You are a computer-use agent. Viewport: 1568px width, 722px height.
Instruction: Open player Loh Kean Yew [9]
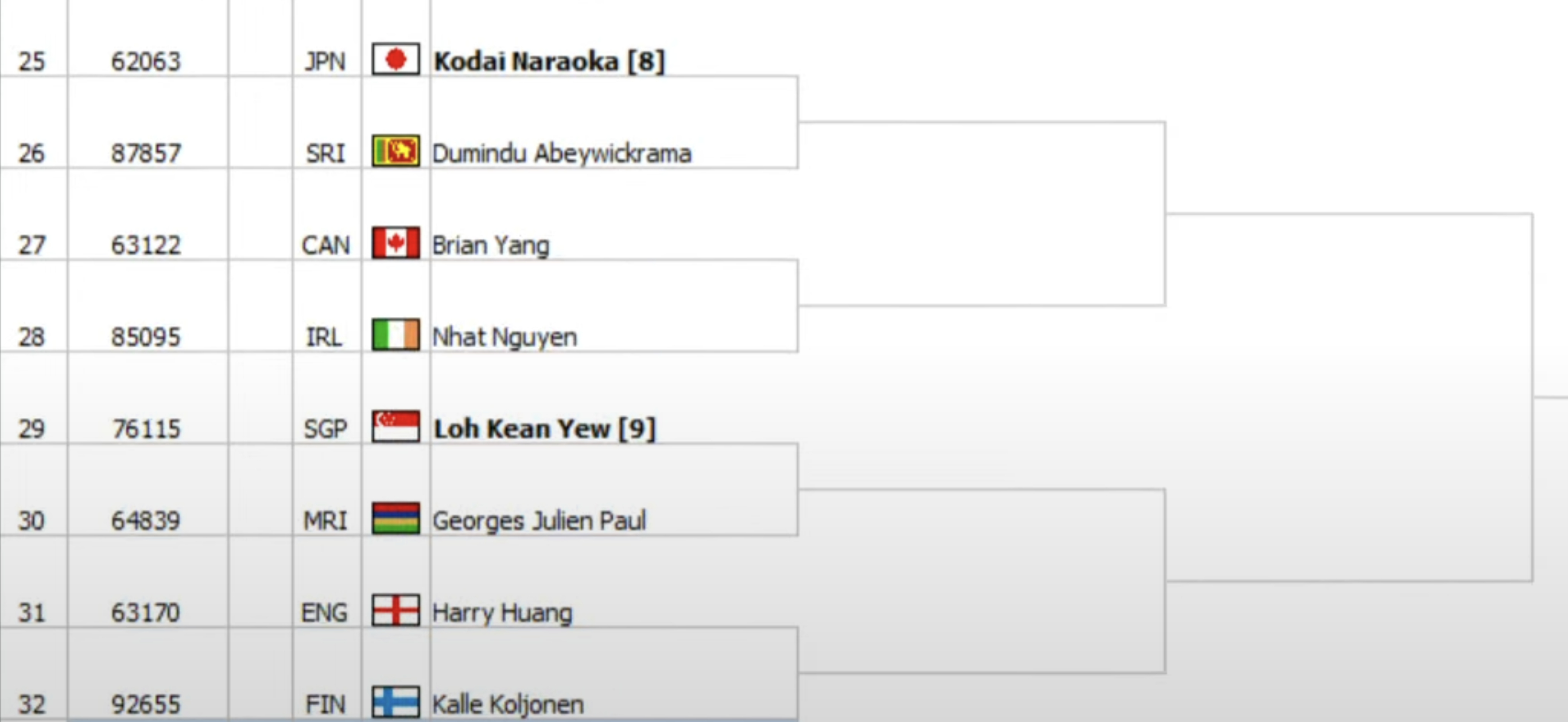click(545, 429)
